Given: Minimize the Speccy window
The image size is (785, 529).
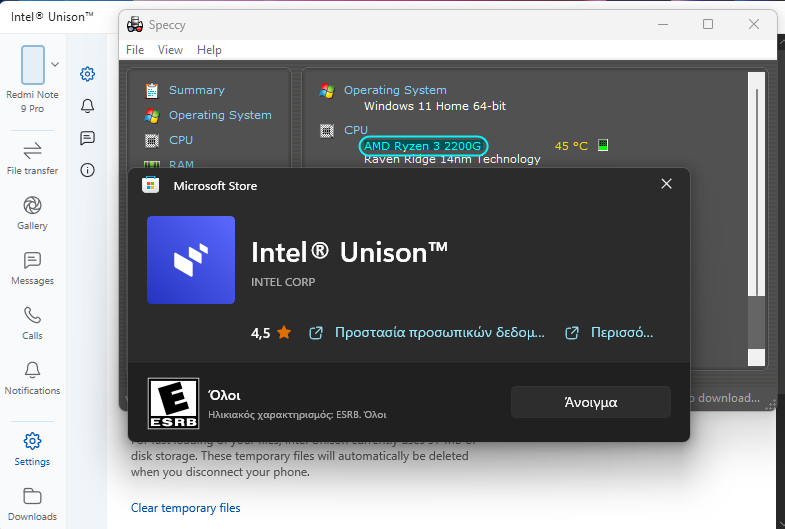Looking at the screenshot, I should [663, 24].
